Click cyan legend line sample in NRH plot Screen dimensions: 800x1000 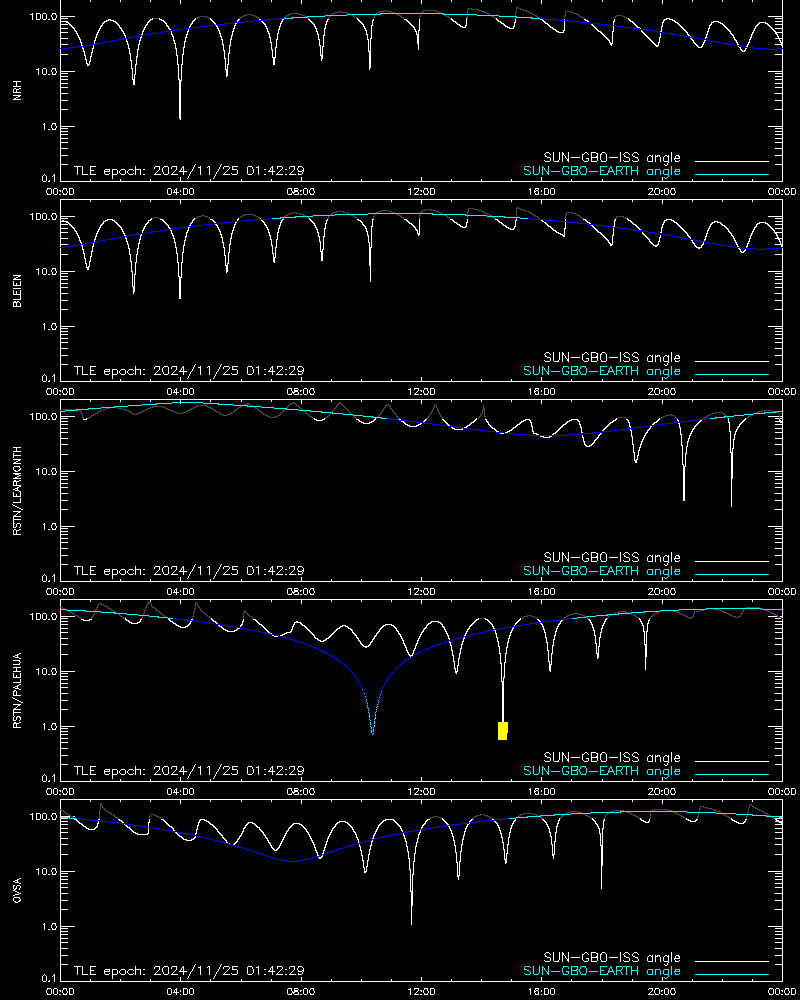(x=732, y=174)
